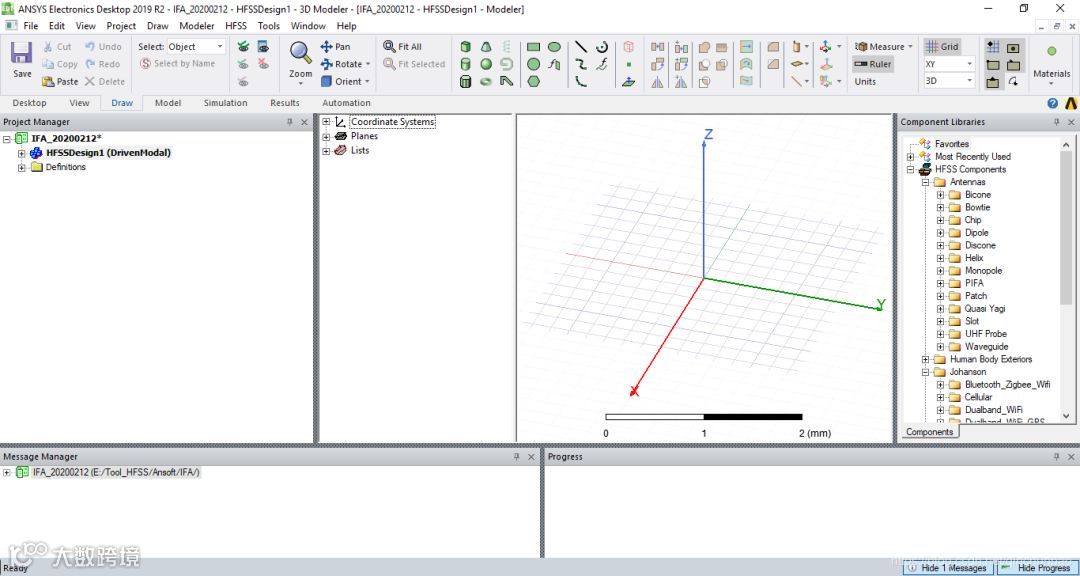The width and height of the screenshot is (1080, 576).
Task: Select the draw spline tool
Action: 581,64
